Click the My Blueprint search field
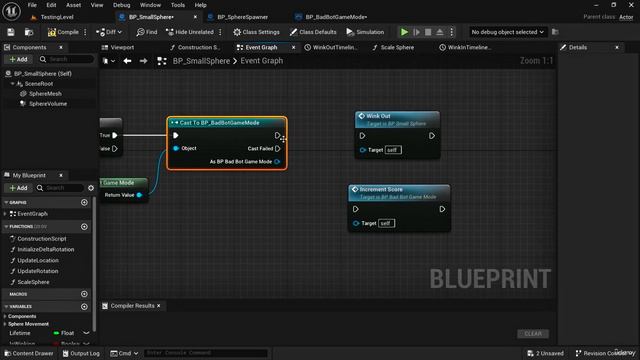 tap(60, 188)
